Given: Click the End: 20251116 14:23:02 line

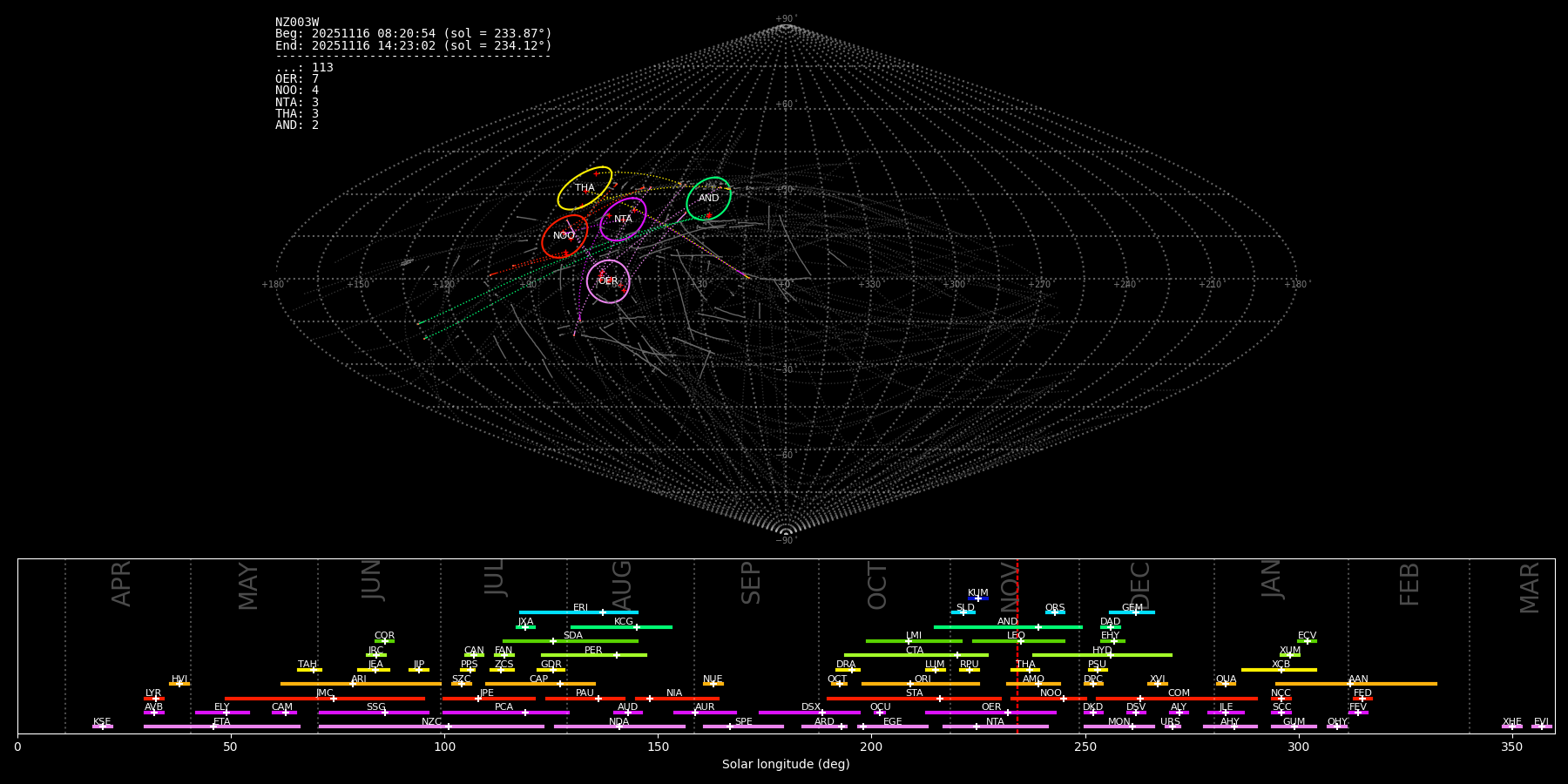Looking at the screenshot, I should coord(414,45).
